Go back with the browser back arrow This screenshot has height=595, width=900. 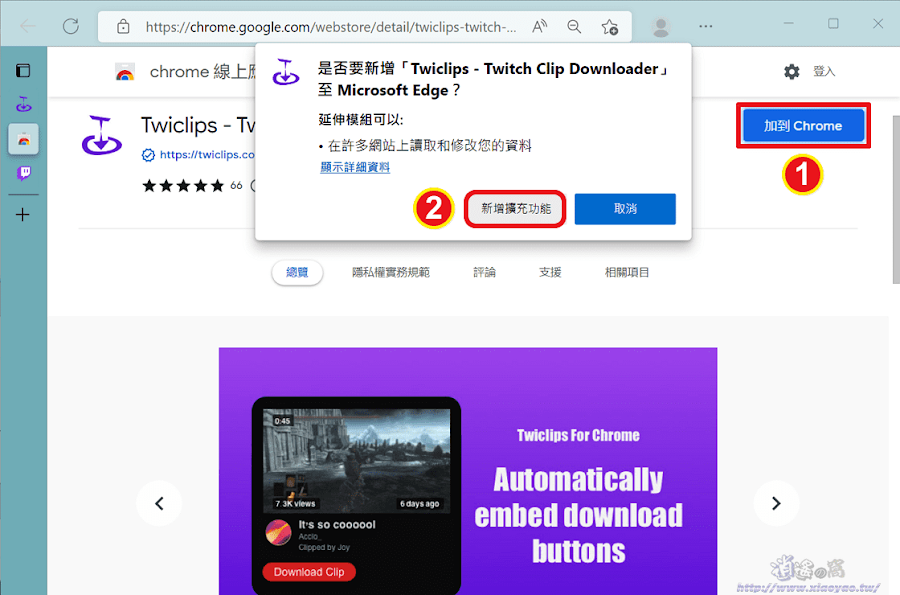tap(27, 26)
